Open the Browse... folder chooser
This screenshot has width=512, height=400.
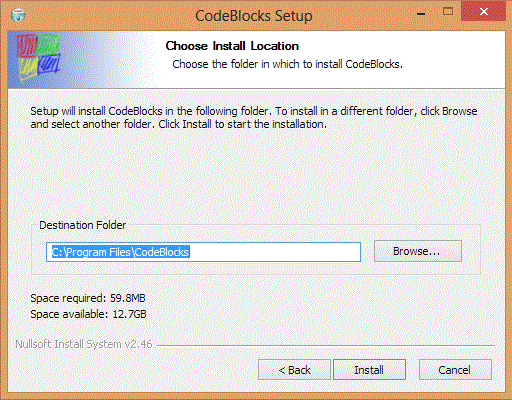[x=418, y=251]
